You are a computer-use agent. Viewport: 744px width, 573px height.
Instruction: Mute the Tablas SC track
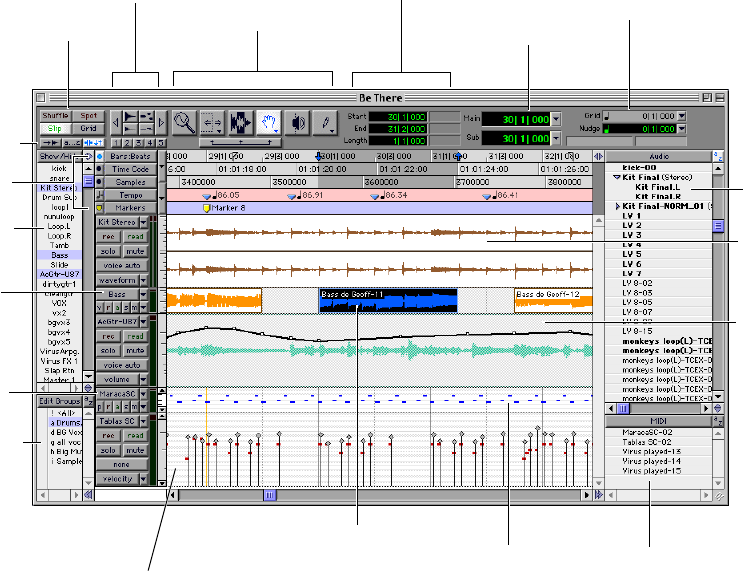(135, 450)
